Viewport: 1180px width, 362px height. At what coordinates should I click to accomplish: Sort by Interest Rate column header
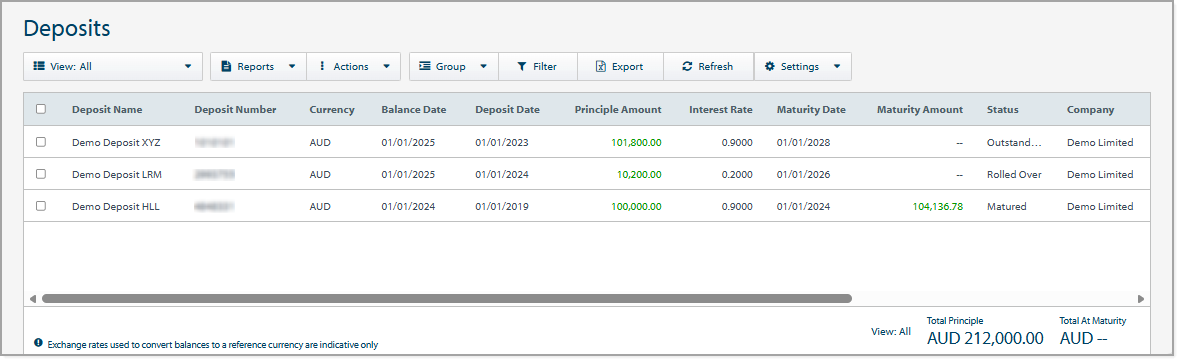[720, 109]
